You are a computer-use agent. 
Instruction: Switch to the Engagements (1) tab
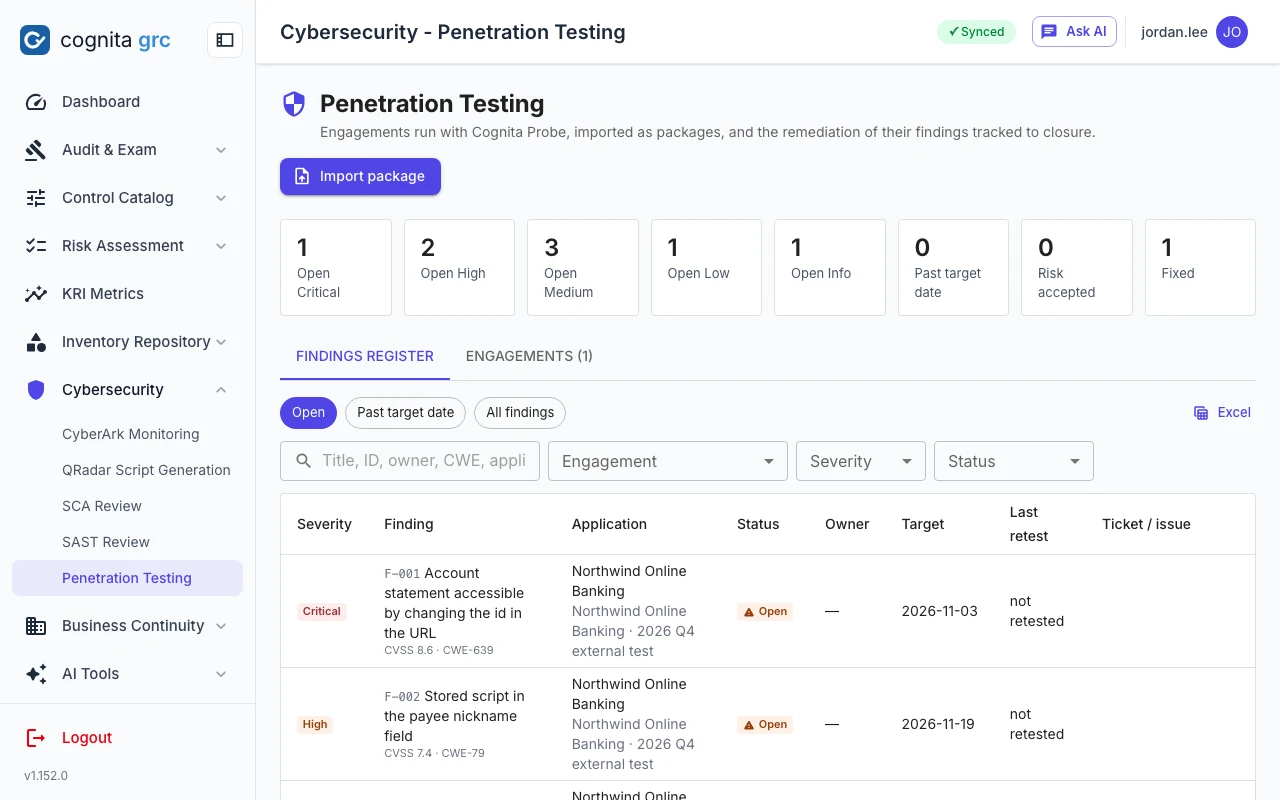coord(529,356)
